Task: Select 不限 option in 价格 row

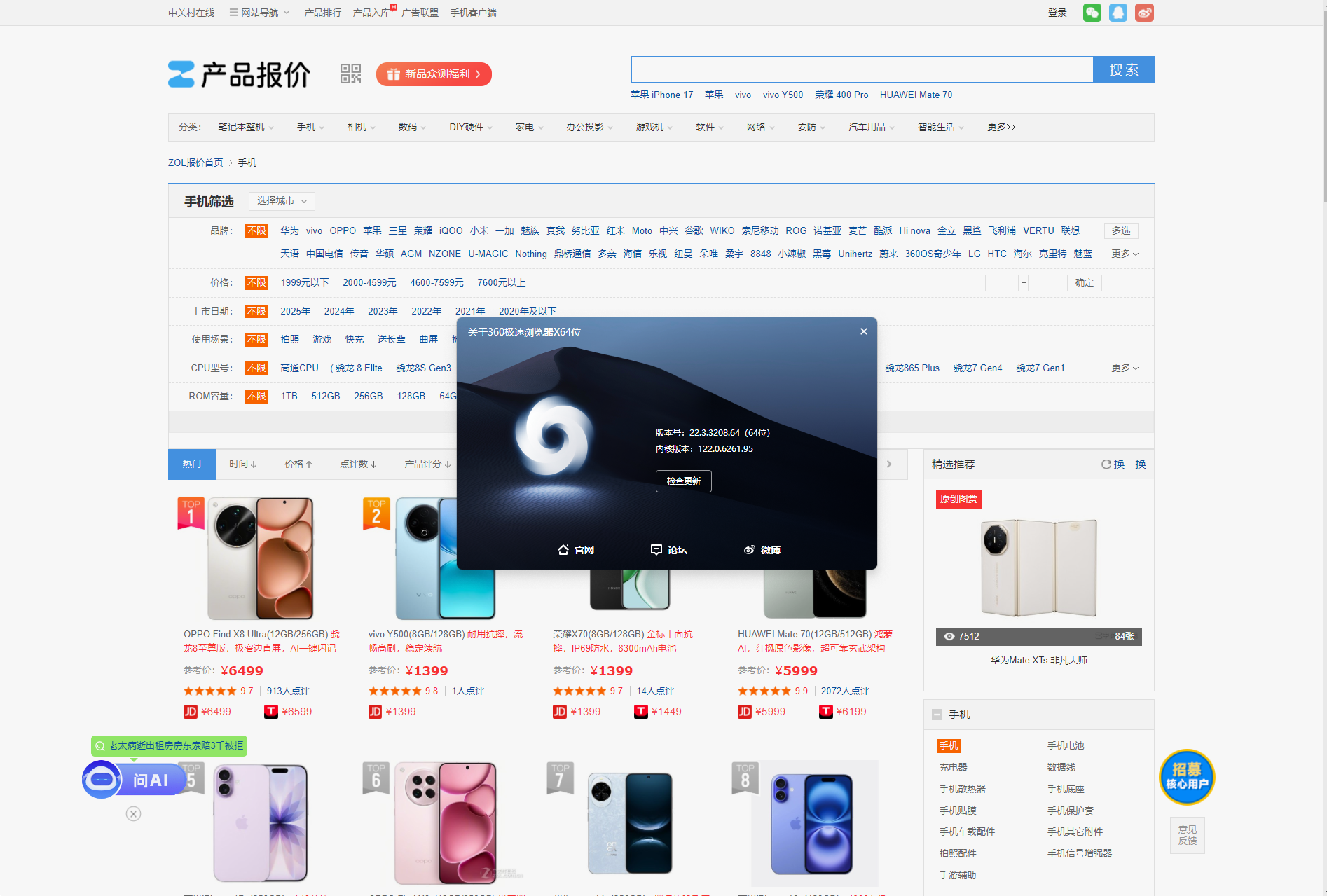Action: [x=256, y=282]
